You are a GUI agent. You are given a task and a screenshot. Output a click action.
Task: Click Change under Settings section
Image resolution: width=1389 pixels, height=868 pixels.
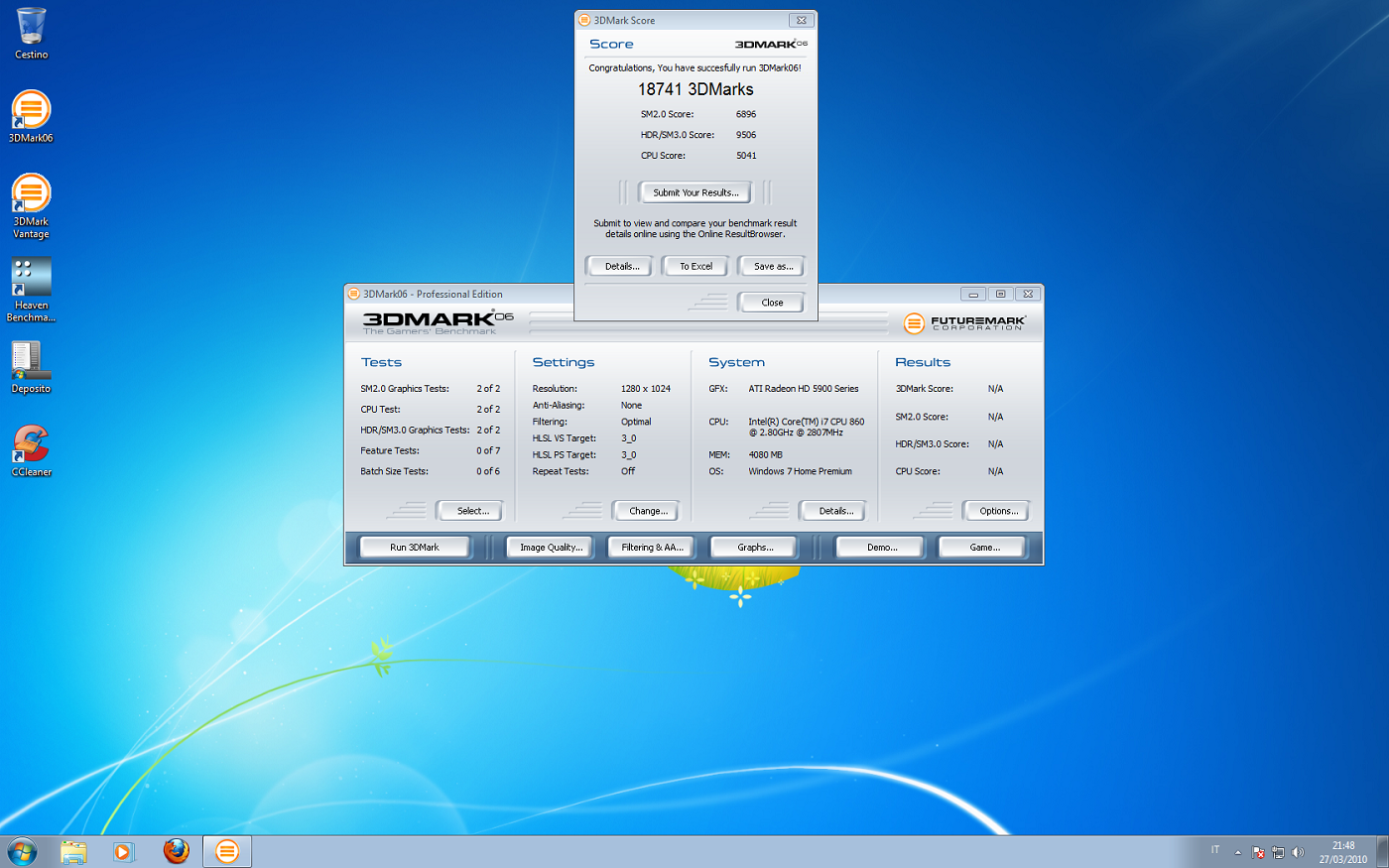(x=648, y=511)
